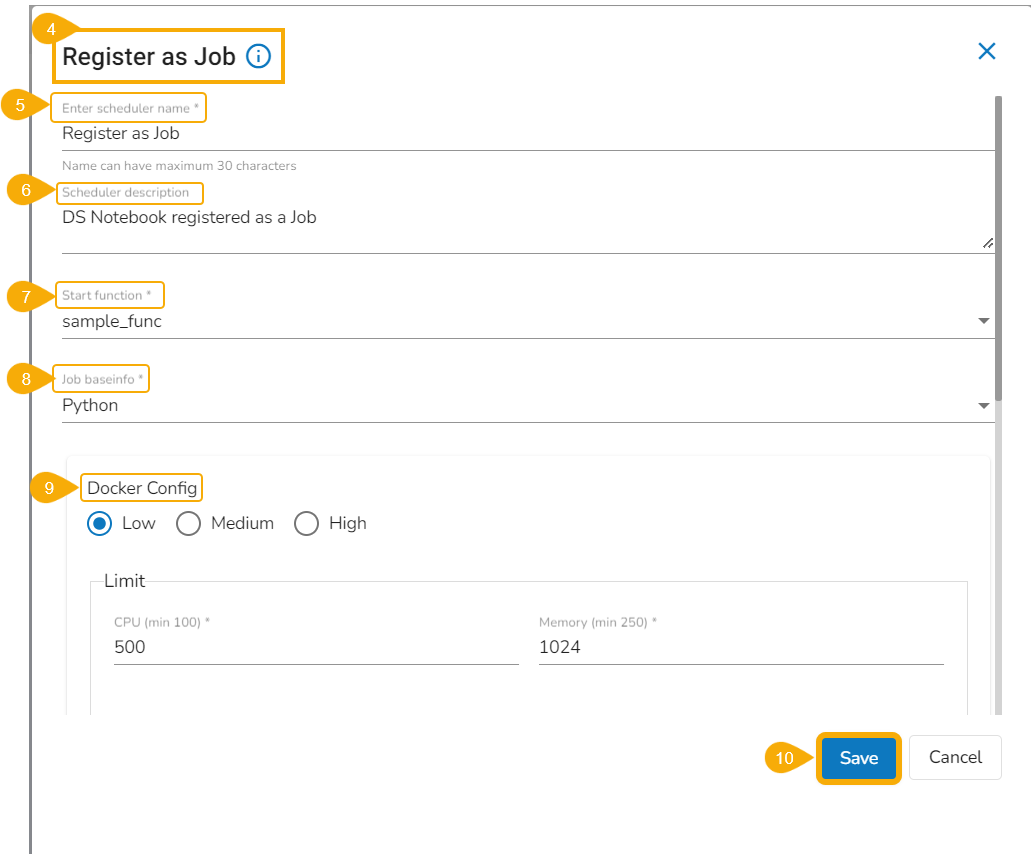Screen dimensions: 1031x854
Task: Open the Start function dropdown arrow
Action: (x=984, y=321)
